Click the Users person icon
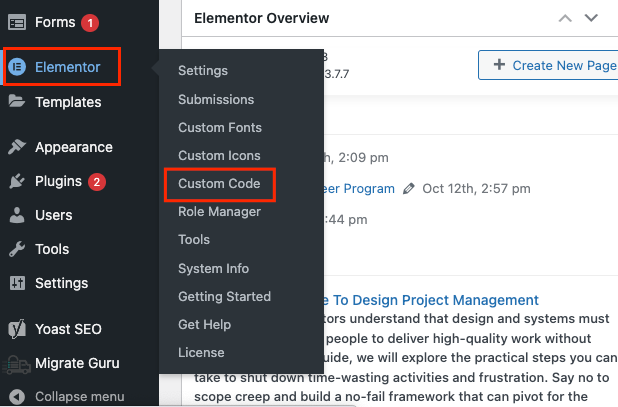Screen dimensions: 618x407 point(17,215)
